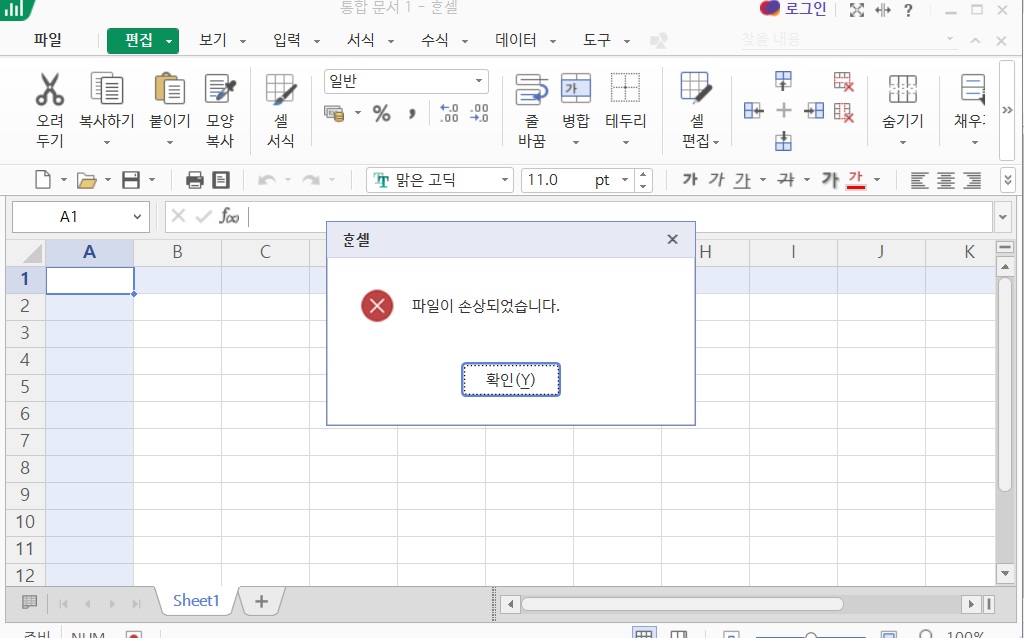Click the vertical scrollbar thumb
Screen dimensions: 1024x638
(1005, 384)
